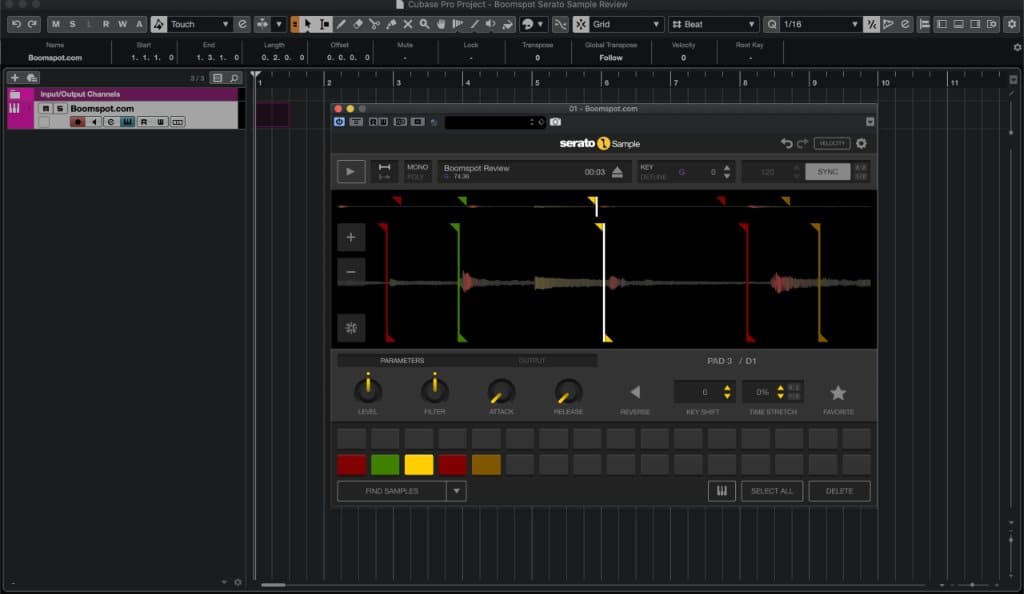
Task: Select the Object Selection arrow tool
Action: (308, 24)
